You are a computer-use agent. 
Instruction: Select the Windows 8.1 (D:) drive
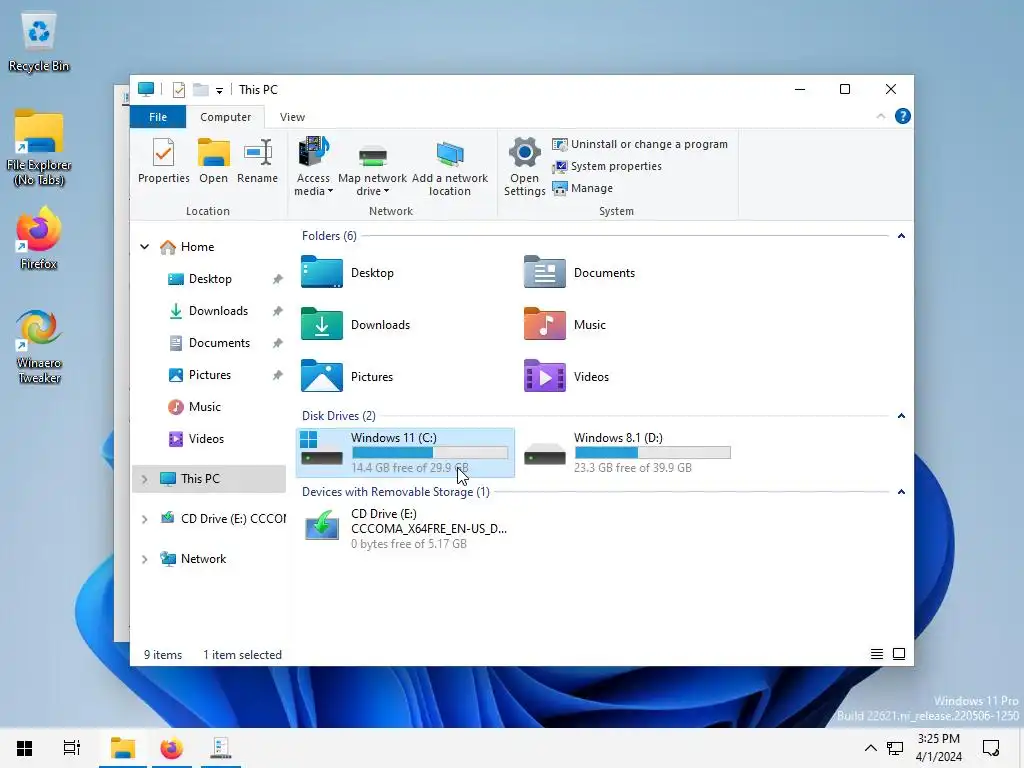(628, 453)
